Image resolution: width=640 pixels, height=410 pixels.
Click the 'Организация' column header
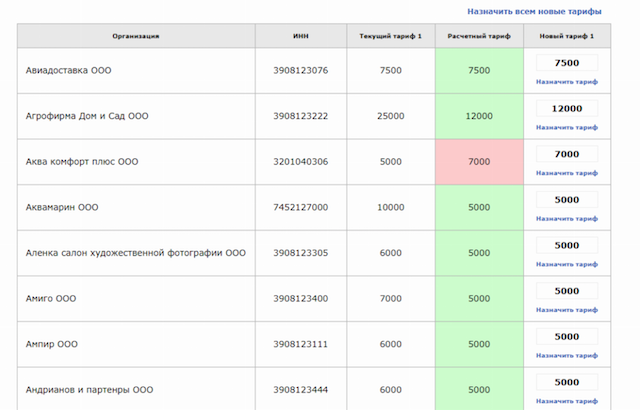pos(136,36)
